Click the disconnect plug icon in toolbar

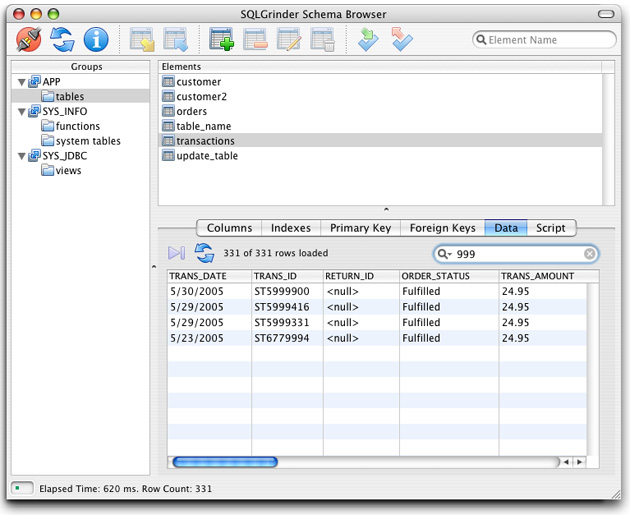pyautogui.click(x=29, y=39)
